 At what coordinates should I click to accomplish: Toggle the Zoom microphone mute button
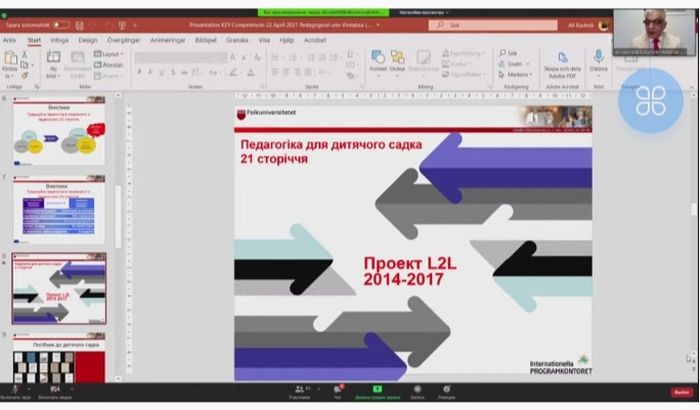(x=15, y=390)
